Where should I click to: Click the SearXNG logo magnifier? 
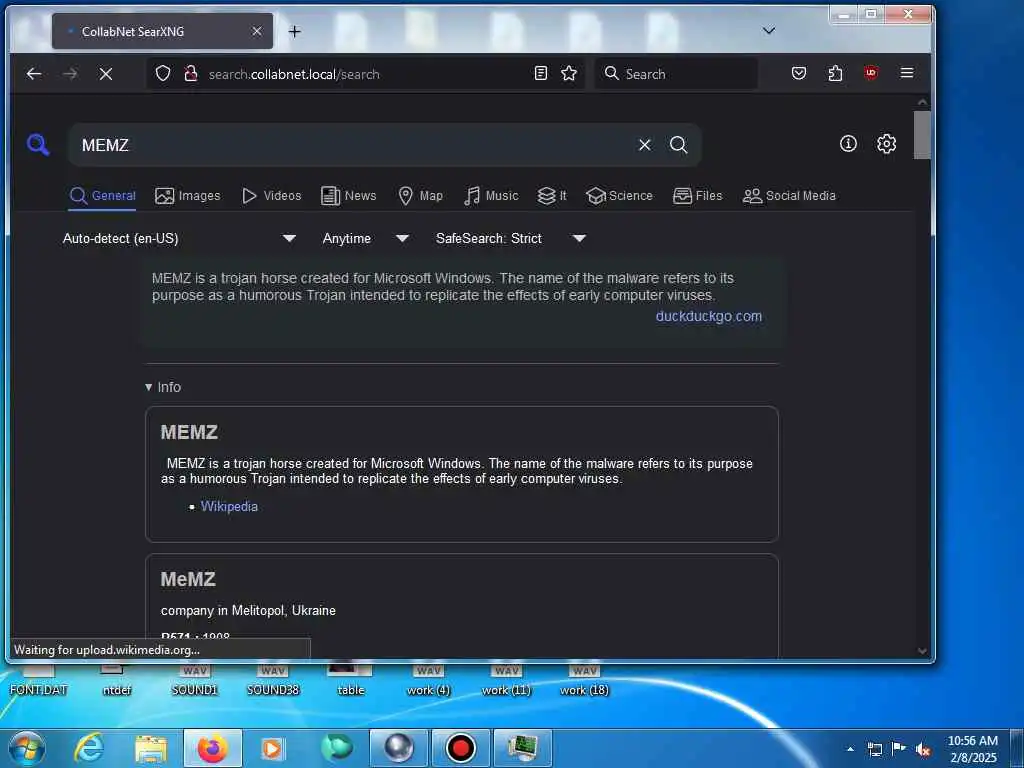click(38, 144)
